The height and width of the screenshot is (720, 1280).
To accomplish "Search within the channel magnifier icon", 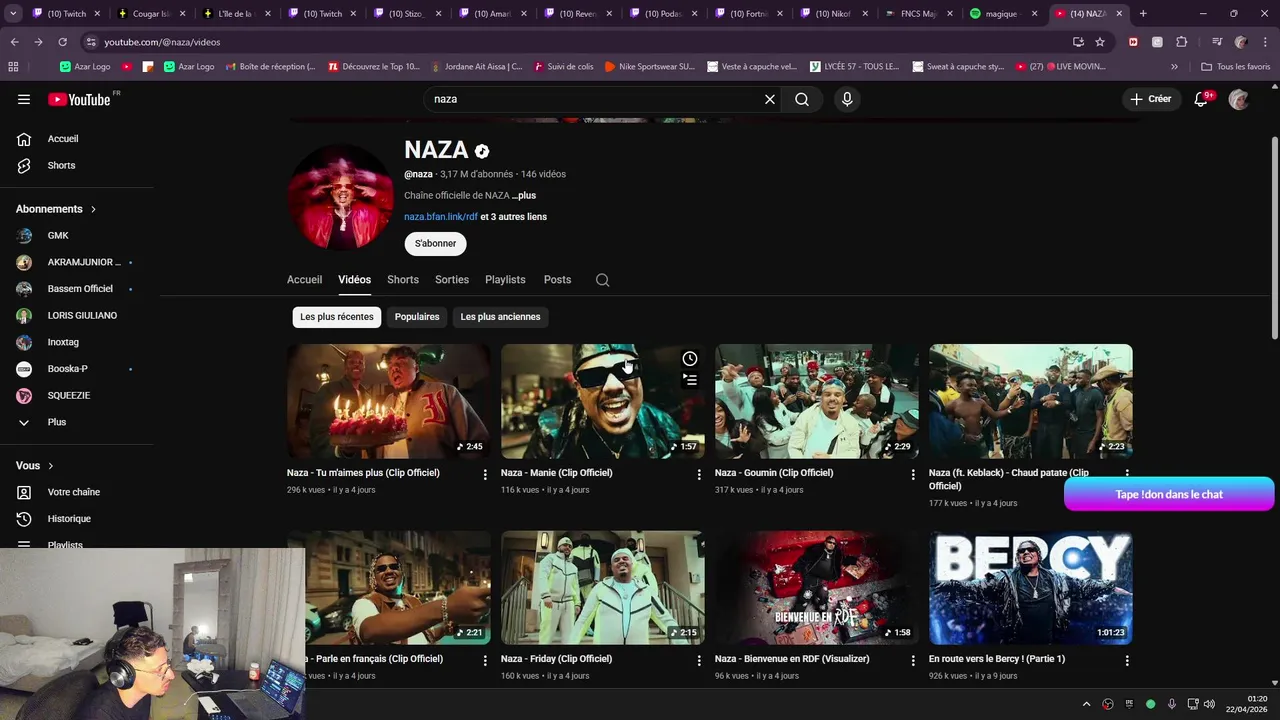I will click(x=602, y=280).
